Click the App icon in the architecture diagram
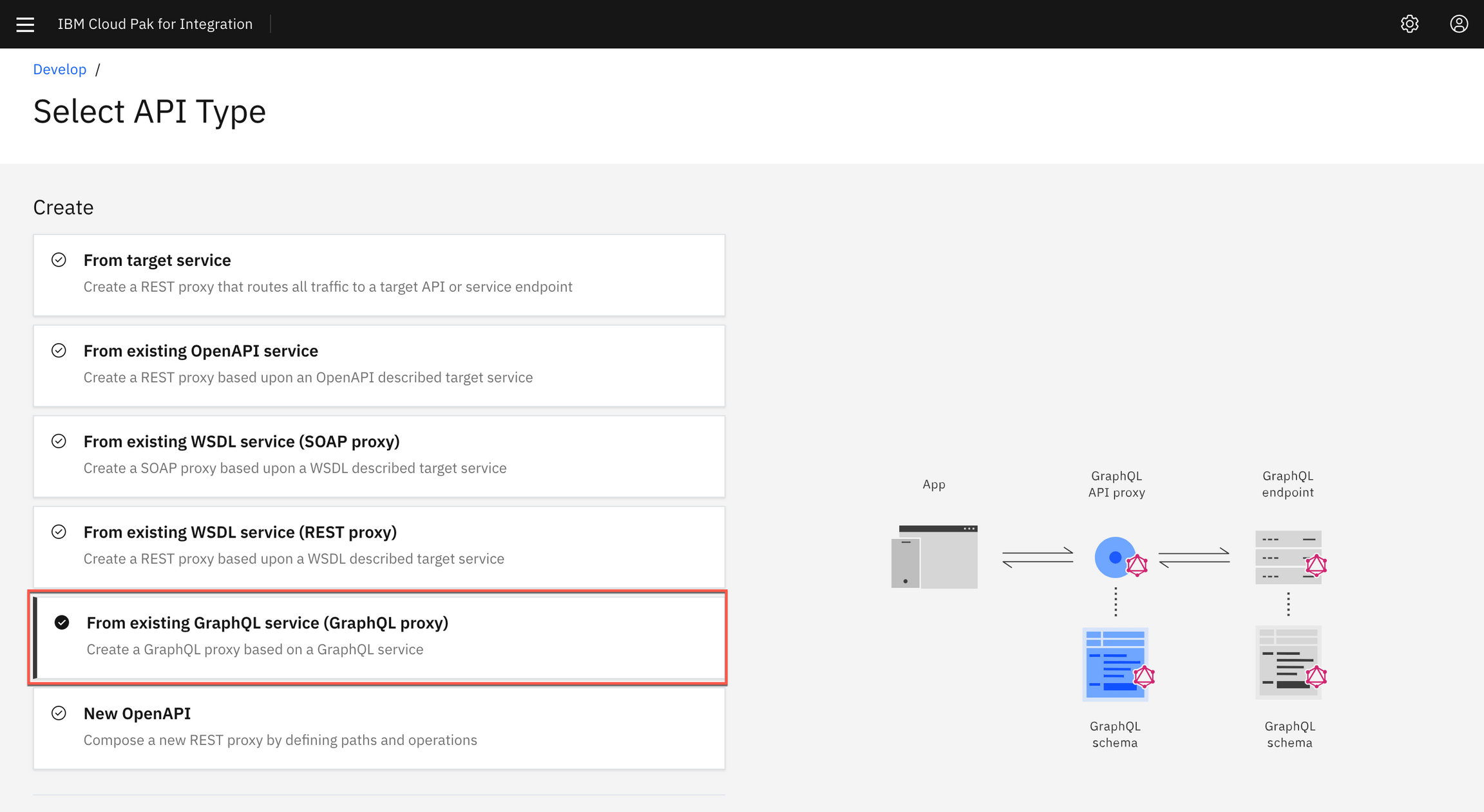1484x812 pixels. 934,556
